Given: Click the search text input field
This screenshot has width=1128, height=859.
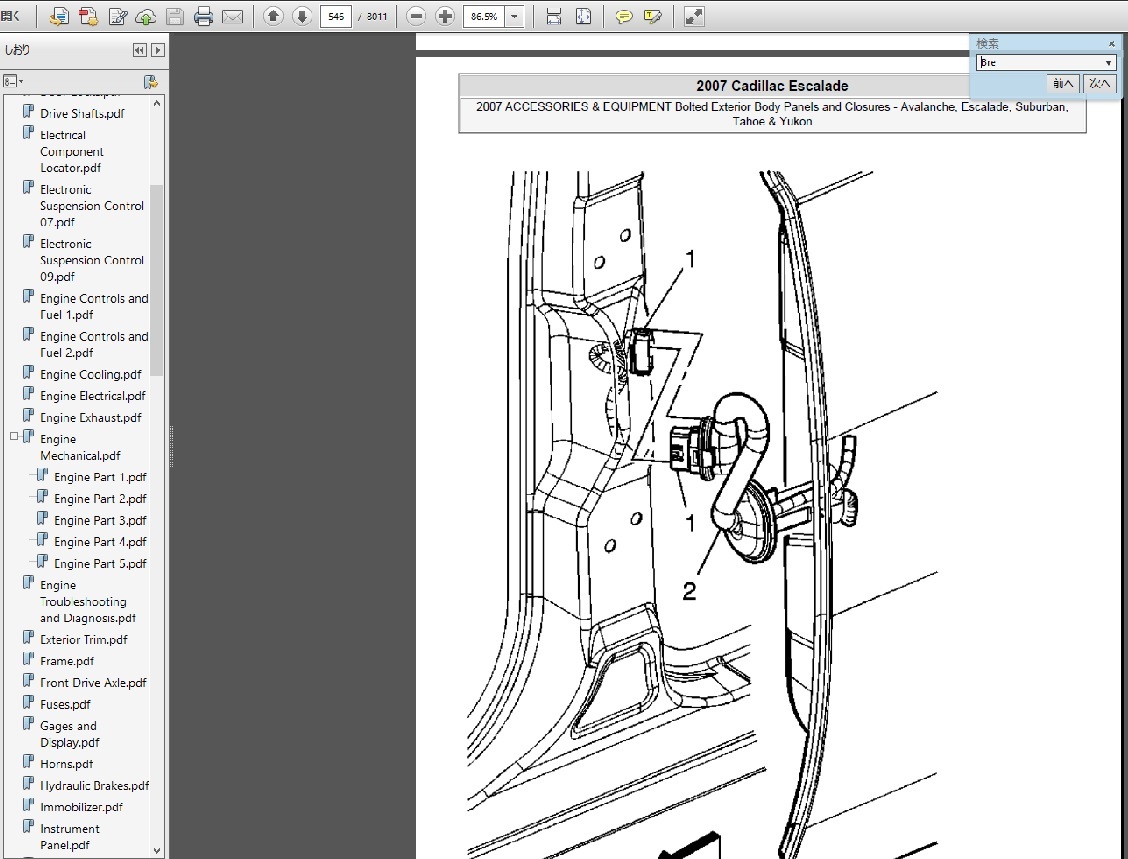Looking at the screenshot, I should point(1039,63).
